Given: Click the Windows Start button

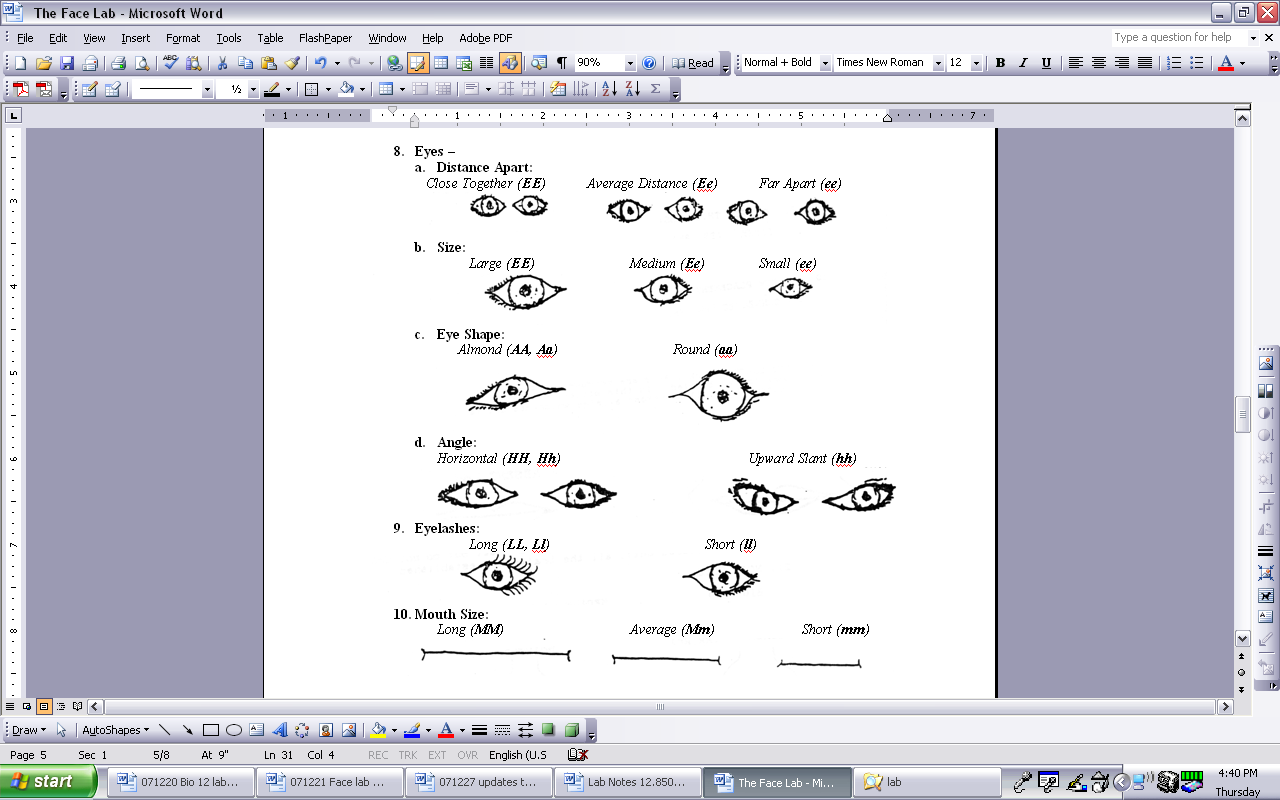Looking at the screenshot, I should click(x=48, y=782).
